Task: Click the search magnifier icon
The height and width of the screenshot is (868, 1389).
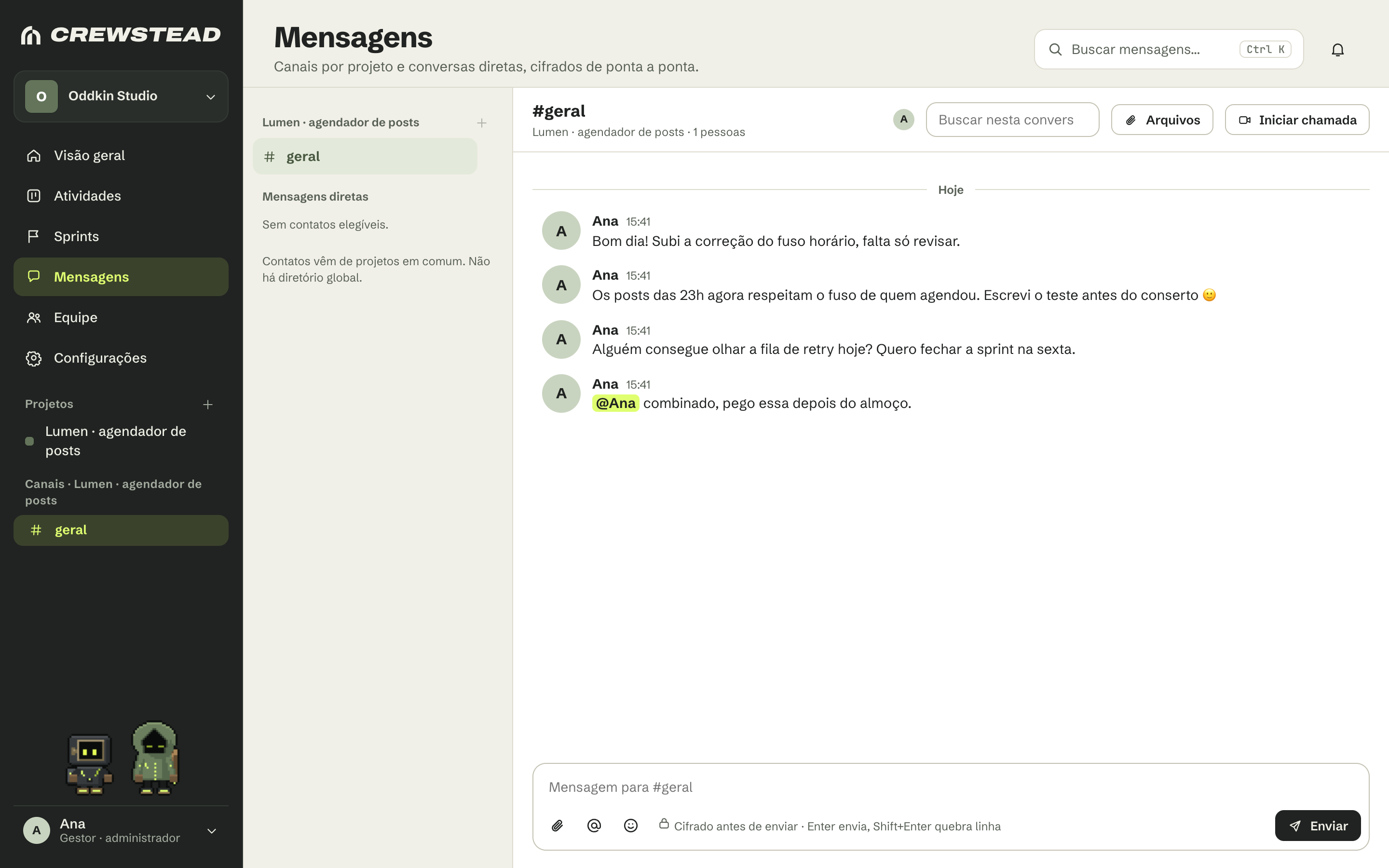Action: (1055, 49)
